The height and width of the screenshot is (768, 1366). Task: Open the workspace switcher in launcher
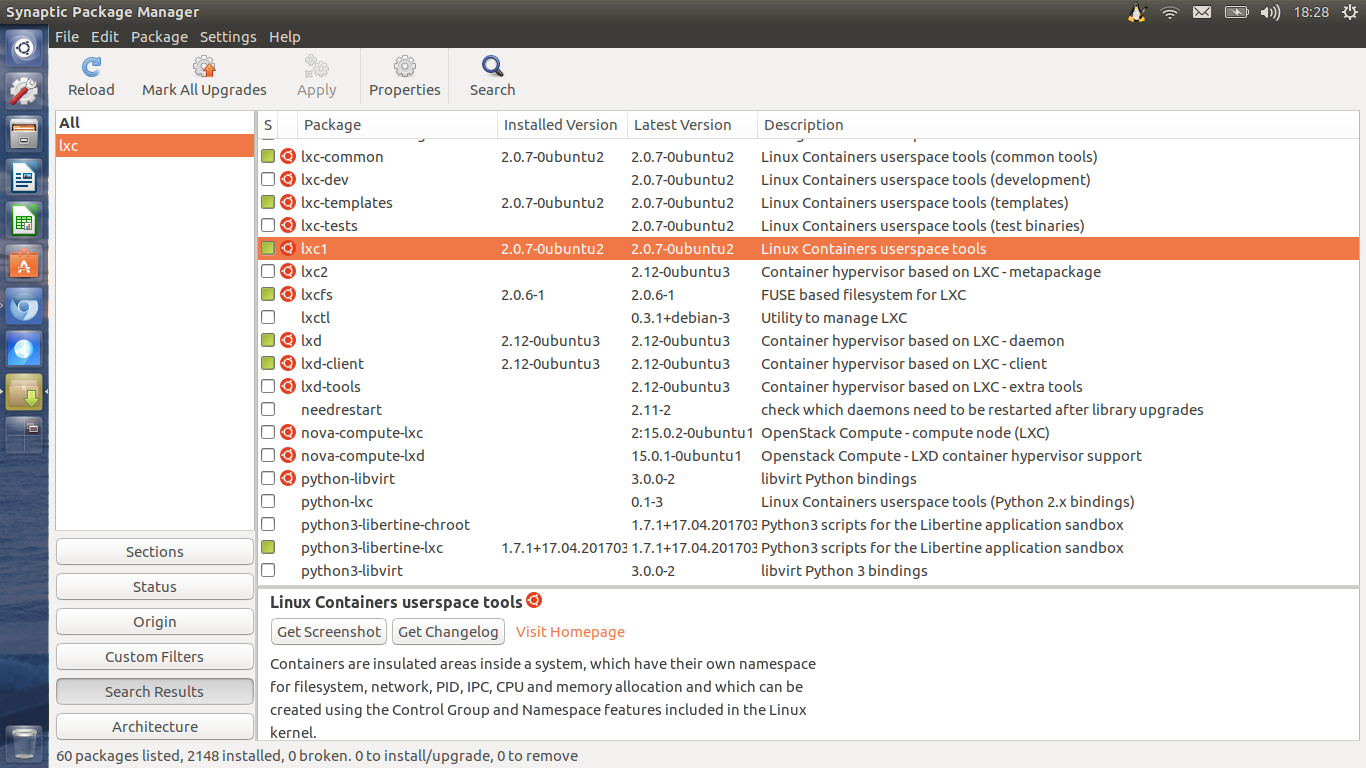pyautogui.click(x=24, y=434)
